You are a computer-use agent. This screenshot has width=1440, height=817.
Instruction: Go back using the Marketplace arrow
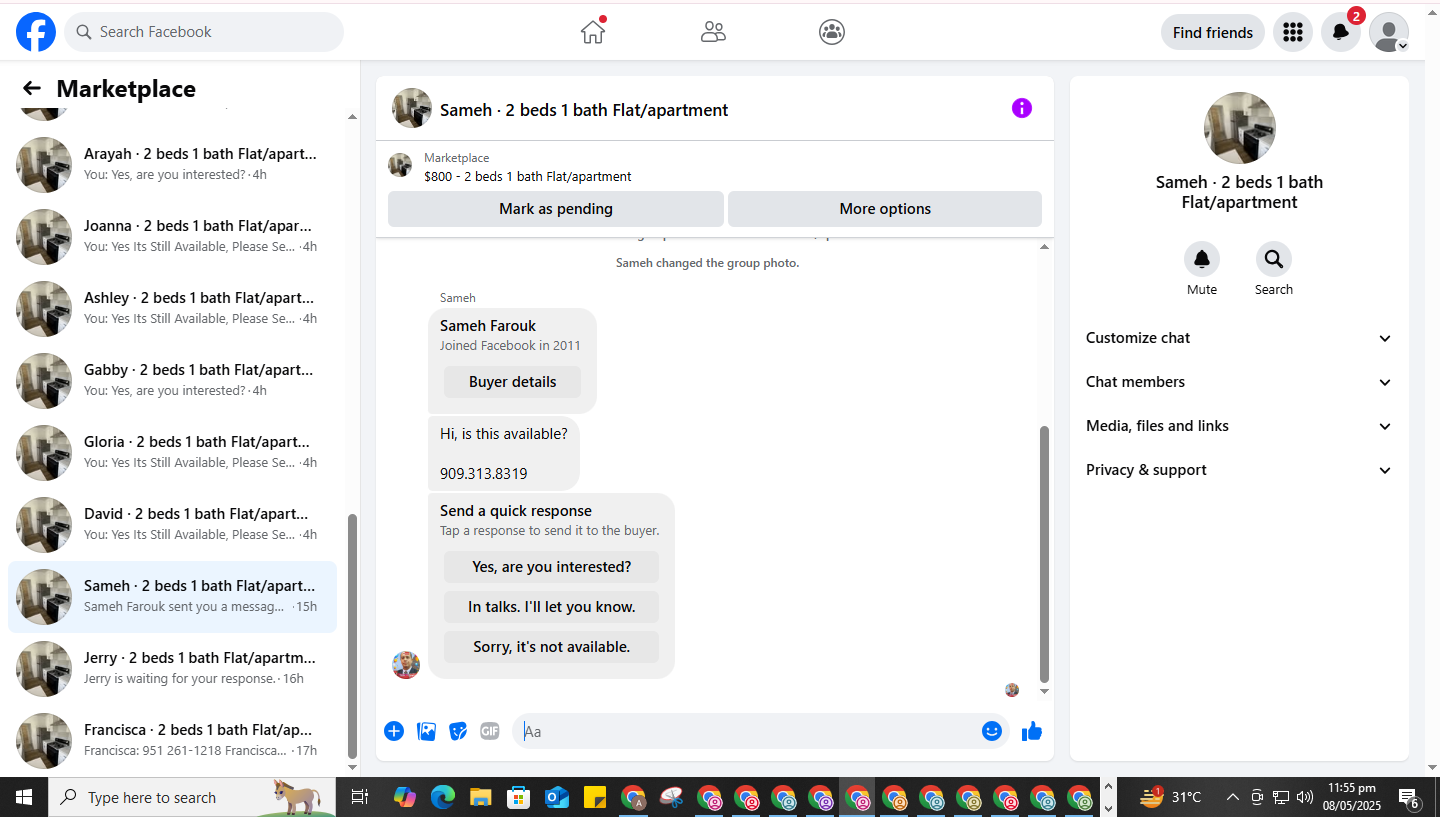32,89
